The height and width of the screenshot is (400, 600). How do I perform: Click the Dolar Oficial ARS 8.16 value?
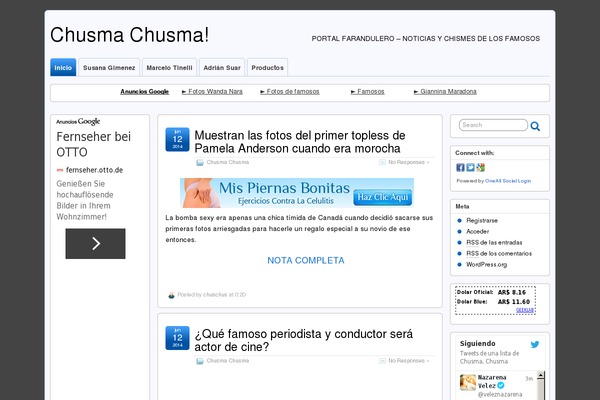512,292
